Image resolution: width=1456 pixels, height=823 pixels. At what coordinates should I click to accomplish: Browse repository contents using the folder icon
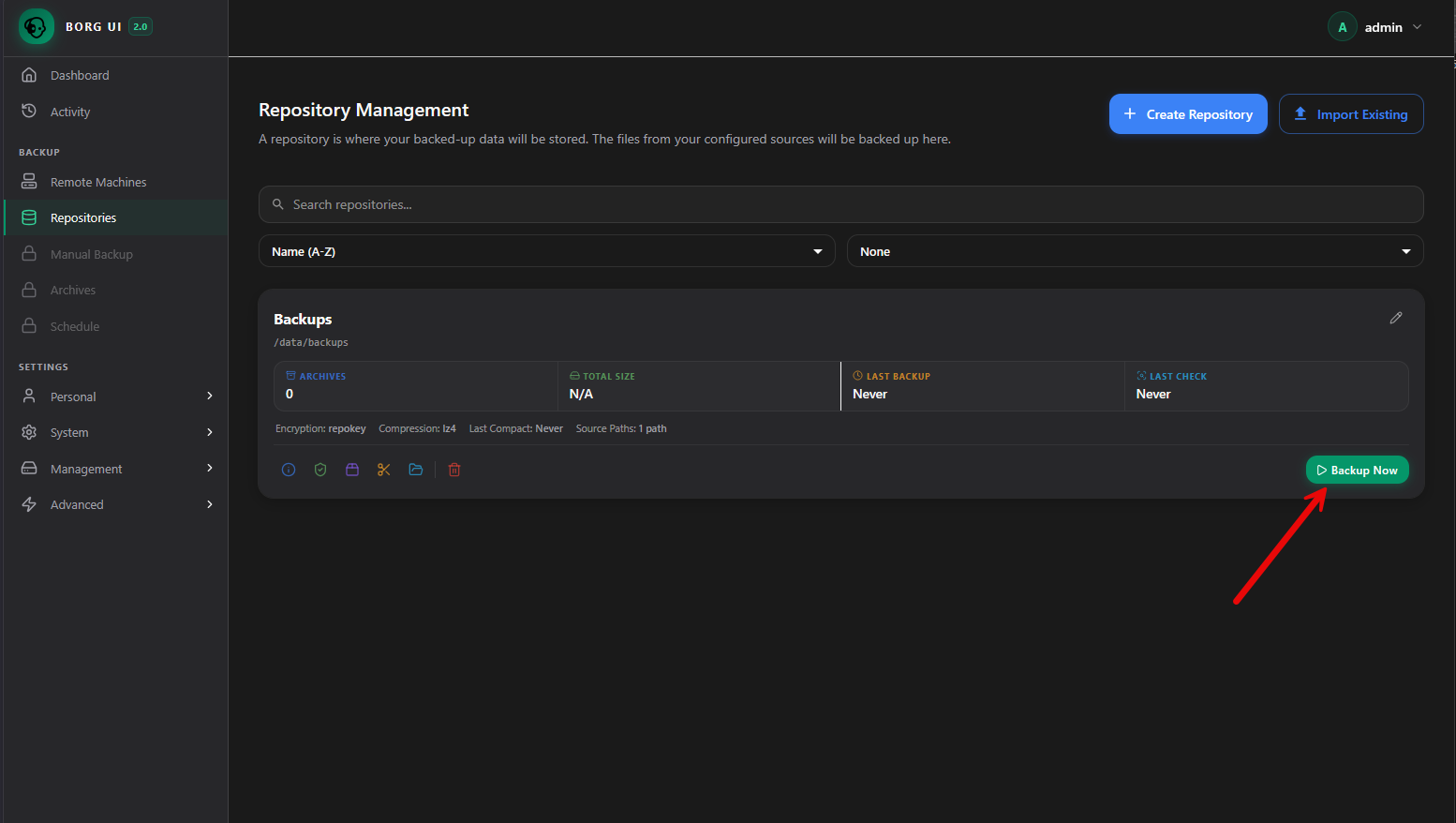(x=416, y=469)
